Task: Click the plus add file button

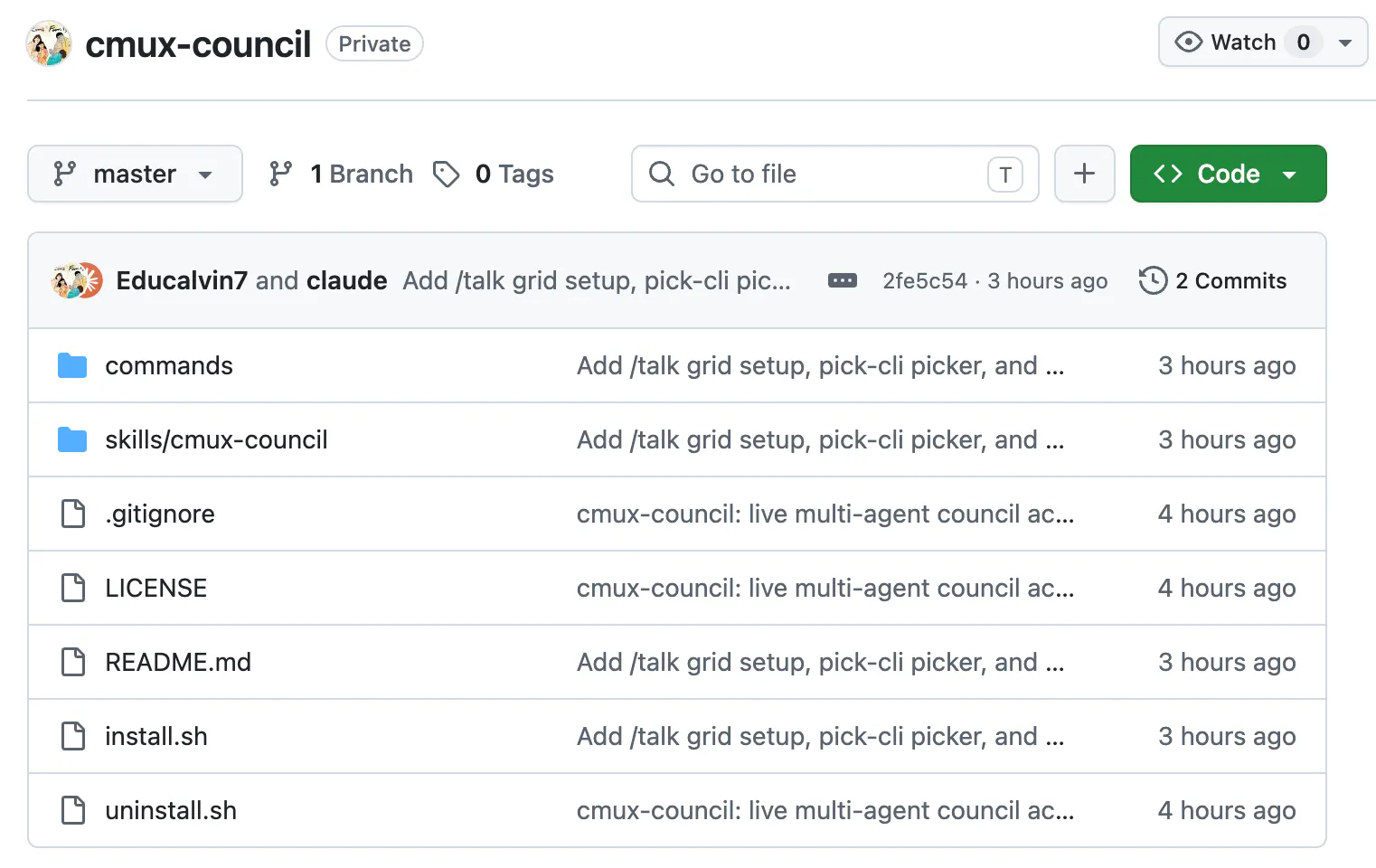Action: [x=1084, y=174]
